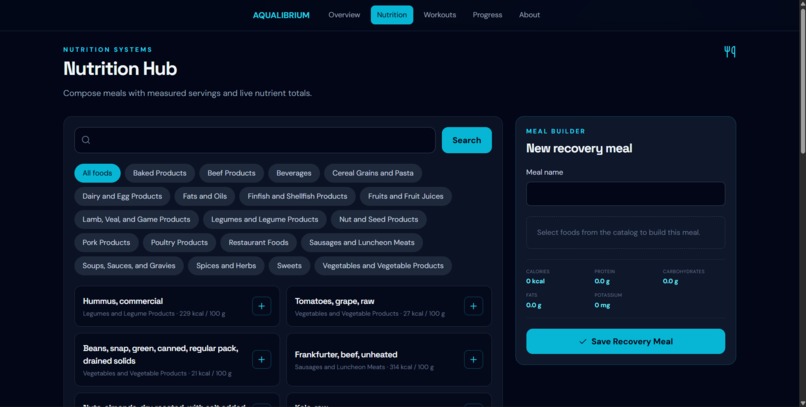Screen dimensions: 806x407
Task: Add Tomatoes, grape, raw to meal
Action: [473, 306]
